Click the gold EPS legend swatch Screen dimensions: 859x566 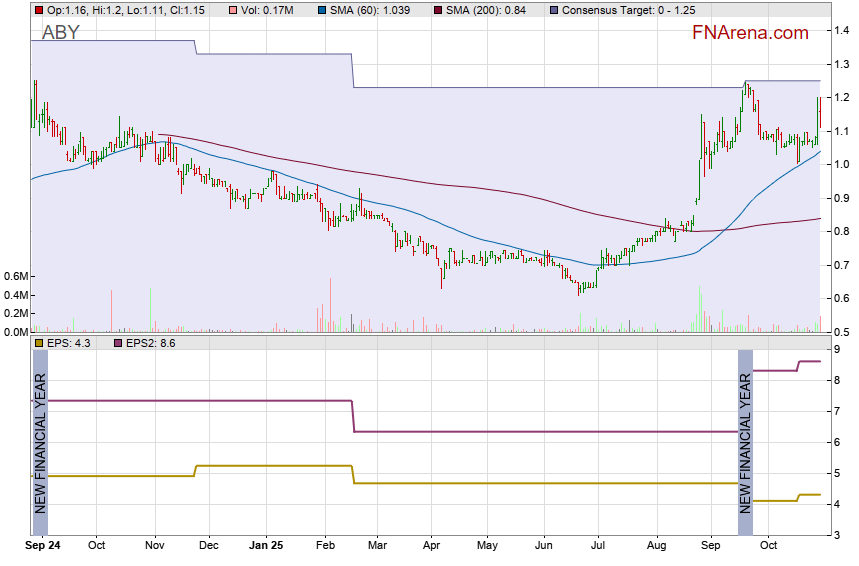click(x=39, y=343)
